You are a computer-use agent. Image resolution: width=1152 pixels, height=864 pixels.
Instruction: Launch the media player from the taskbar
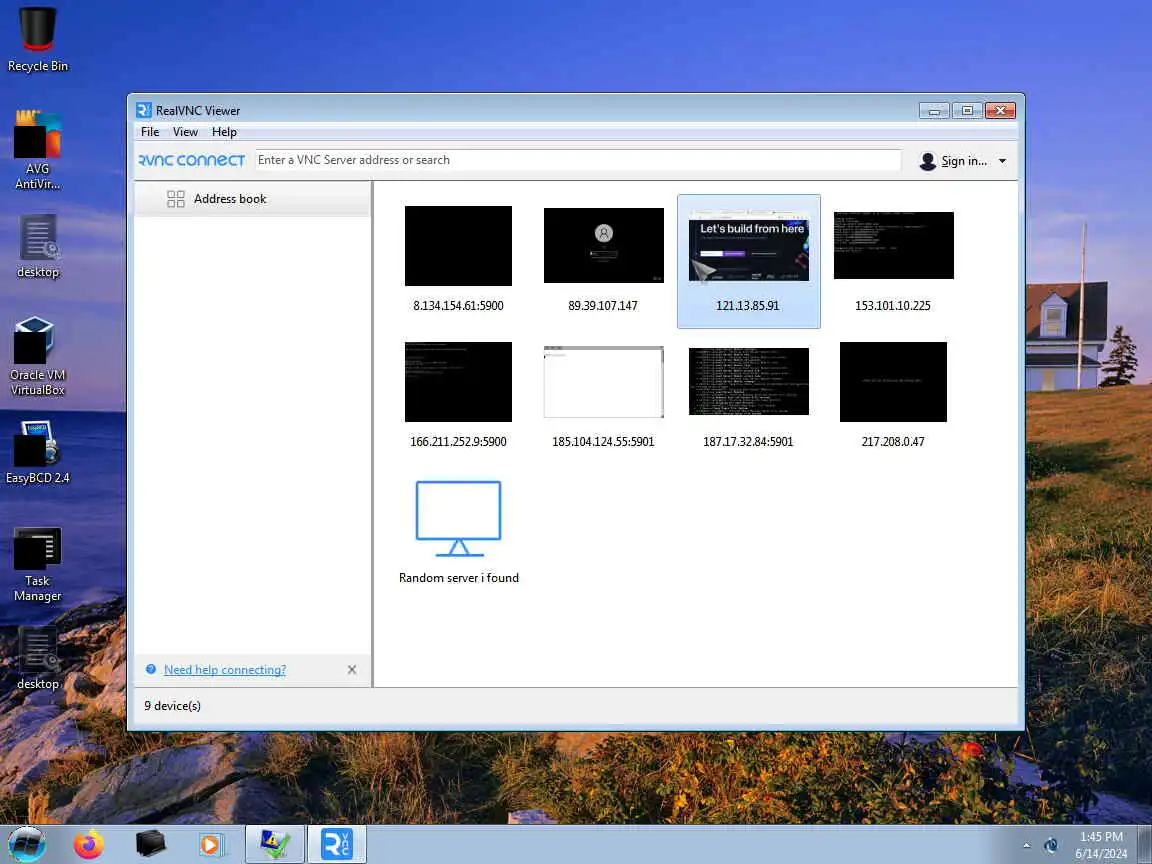tap(212, 845)
